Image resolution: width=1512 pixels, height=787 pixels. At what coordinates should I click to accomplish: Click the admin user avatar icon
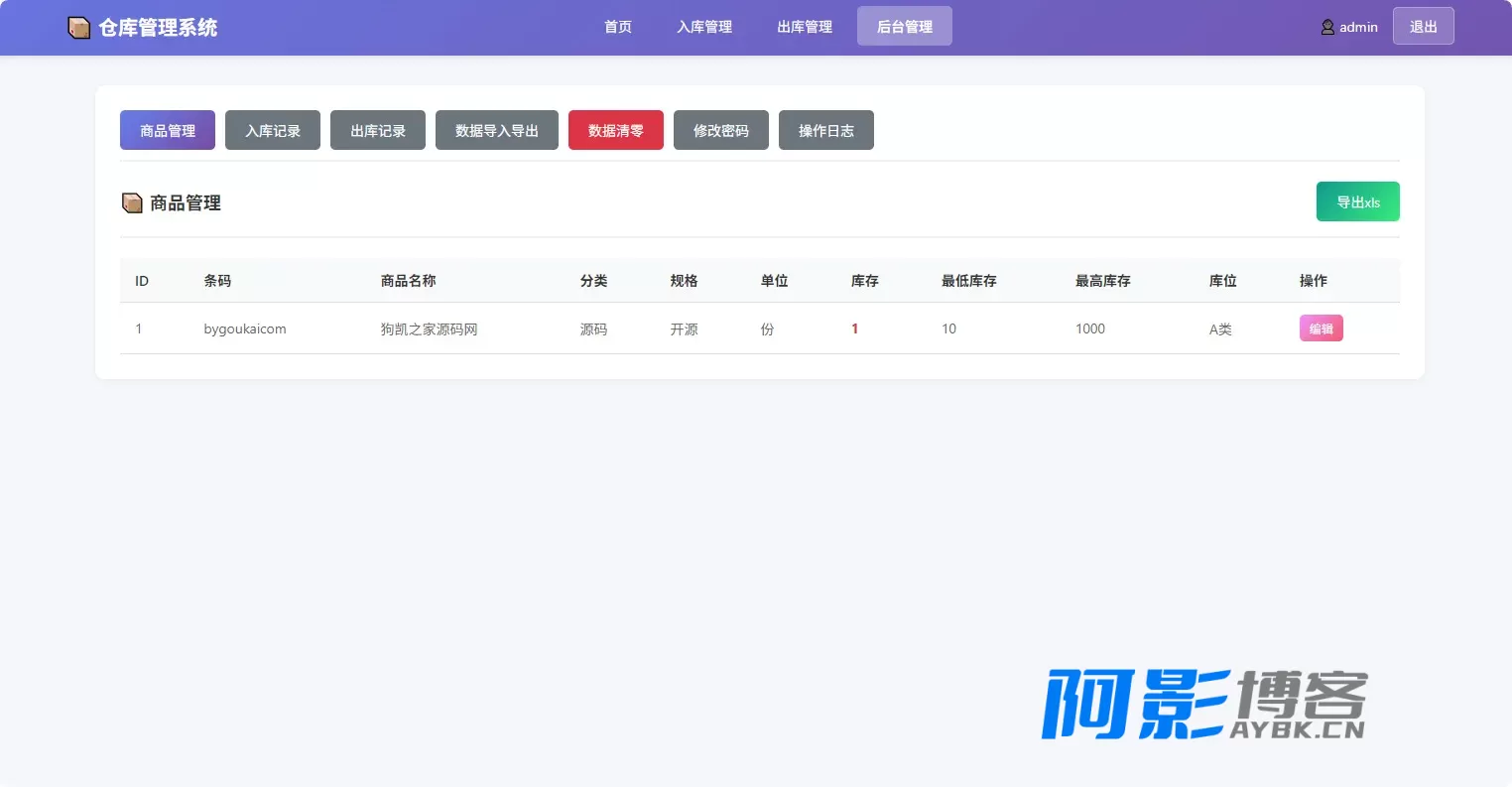pos(1327,27)
